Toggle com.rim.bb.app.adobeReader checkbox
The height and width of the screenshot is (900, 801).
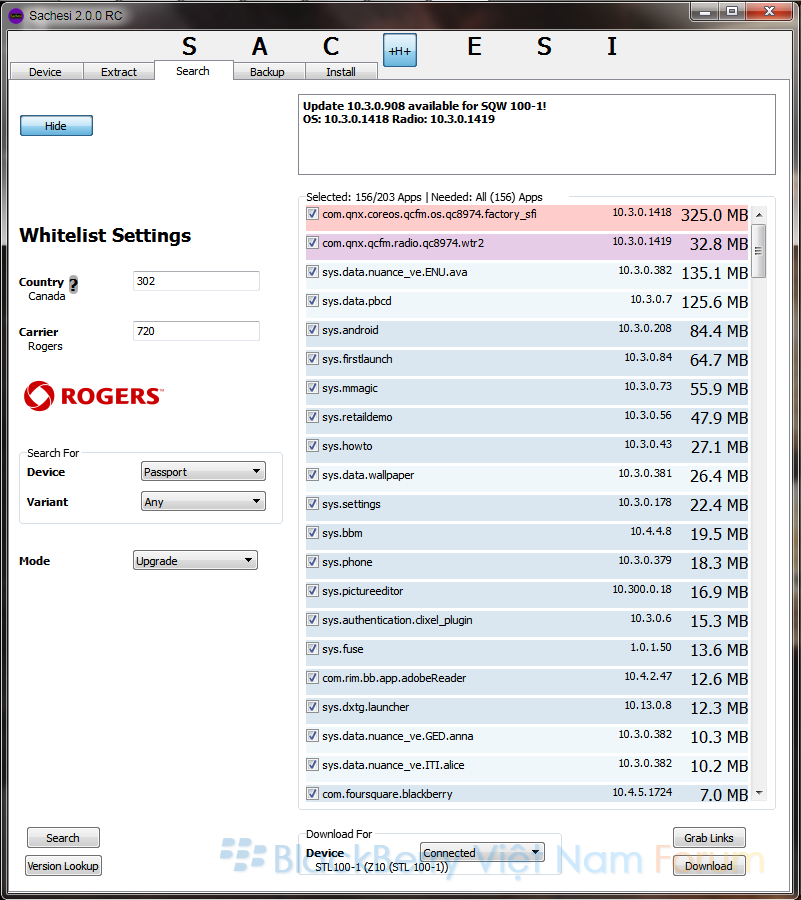coord(312,677)
